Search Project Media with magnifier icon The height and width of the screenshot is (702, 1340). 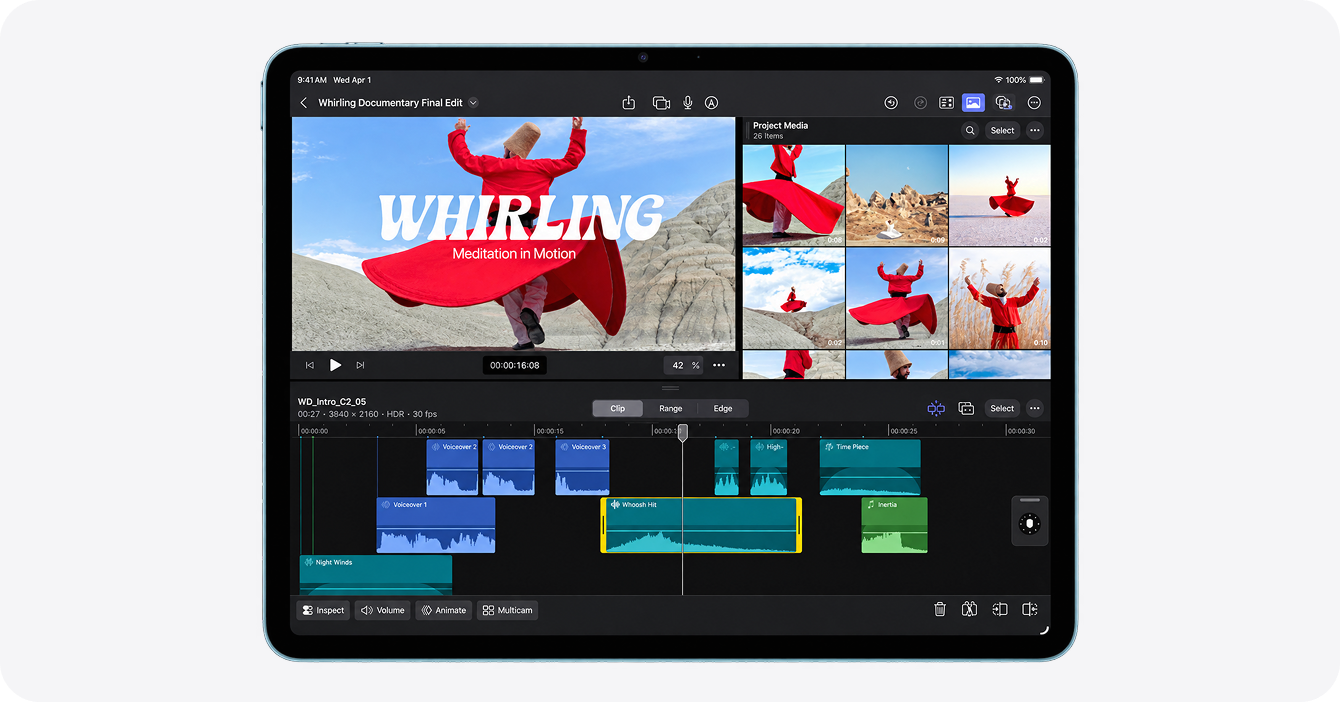tap(970, 130)
